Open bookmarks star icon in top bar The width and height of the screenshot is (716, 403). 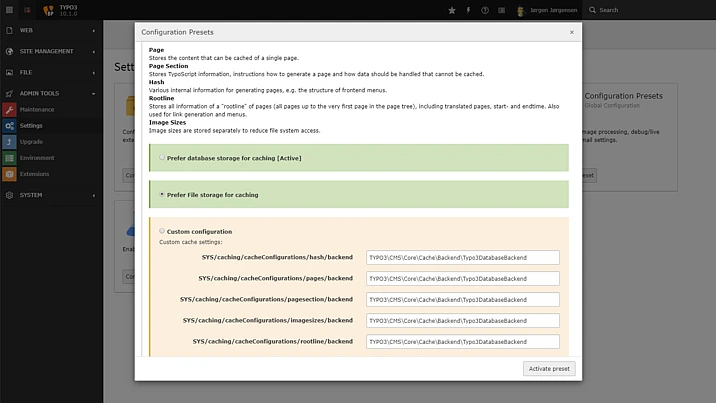[x=451, y=10]
